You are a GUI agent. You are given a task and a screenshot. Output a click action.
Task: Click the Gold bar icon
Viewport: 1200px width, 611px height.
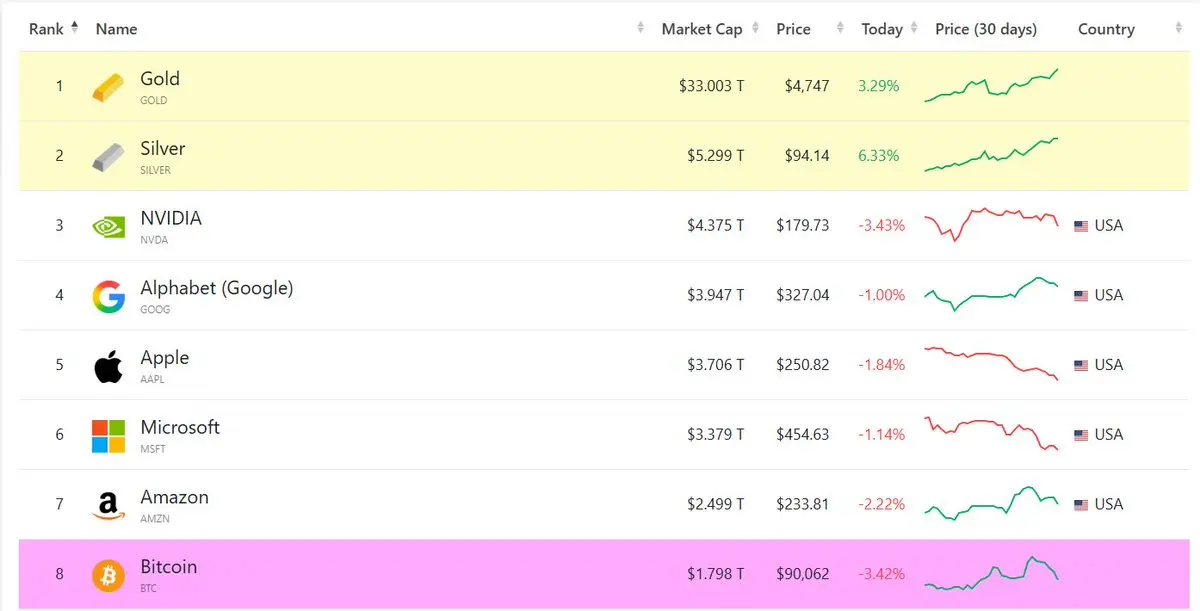point(109,87)
